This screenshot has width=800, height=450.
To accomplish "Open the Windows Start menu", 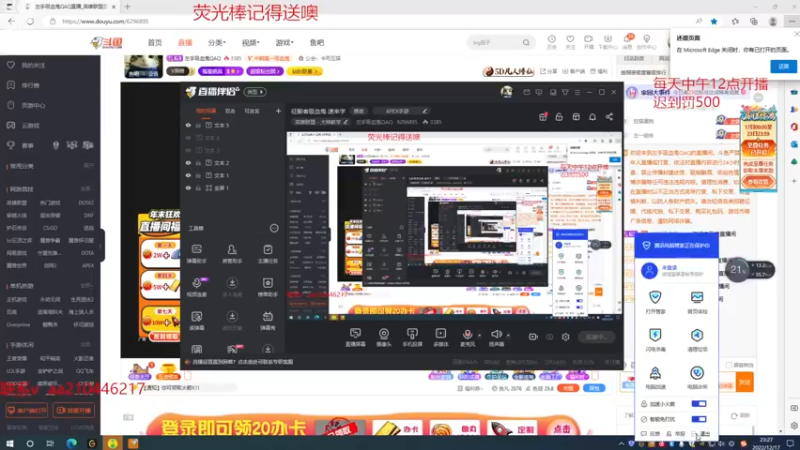I will pyautogui.click(x=10, y=443).
